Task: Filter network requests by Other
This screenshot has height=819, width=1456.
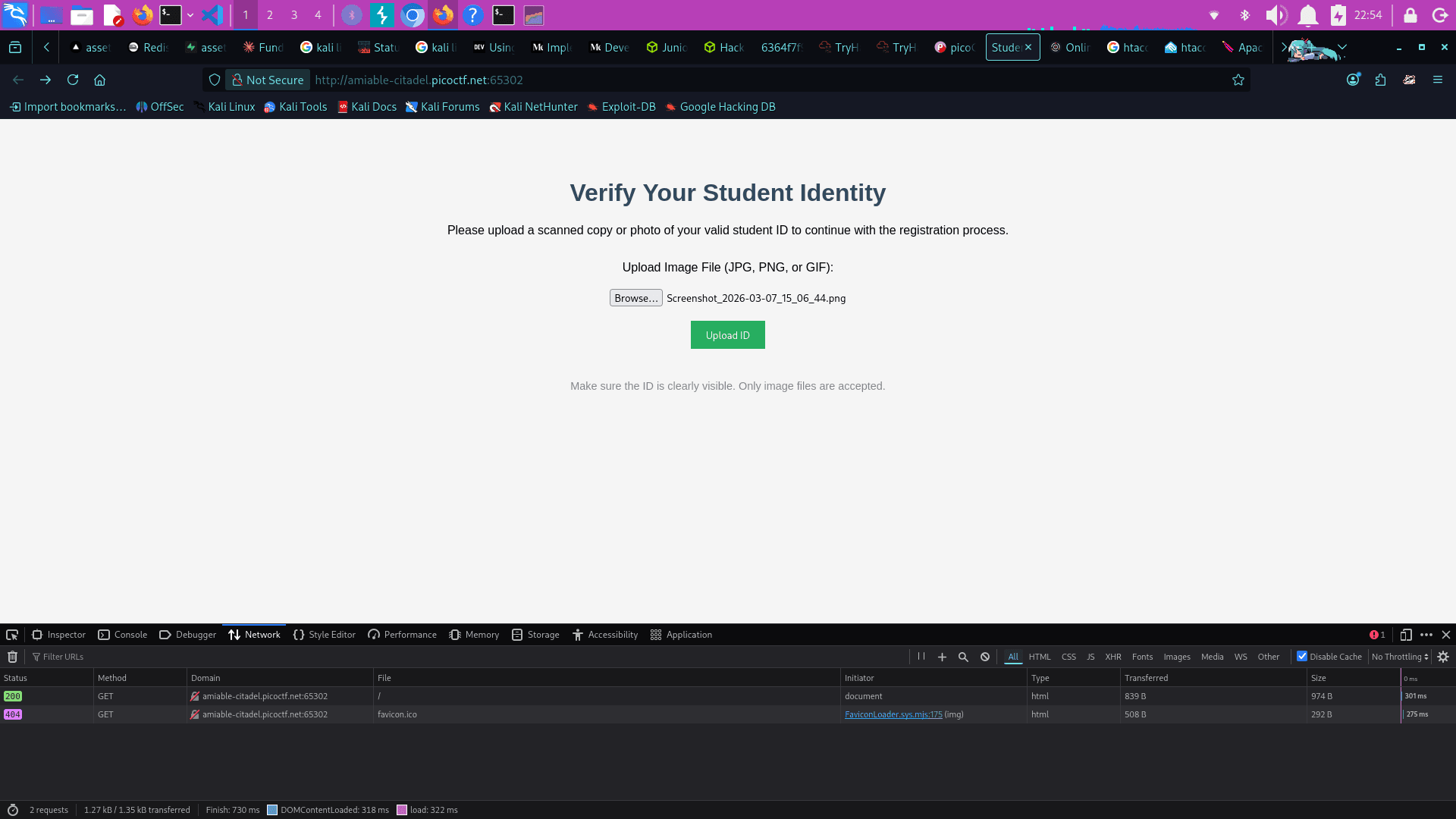Action: 1268,657
